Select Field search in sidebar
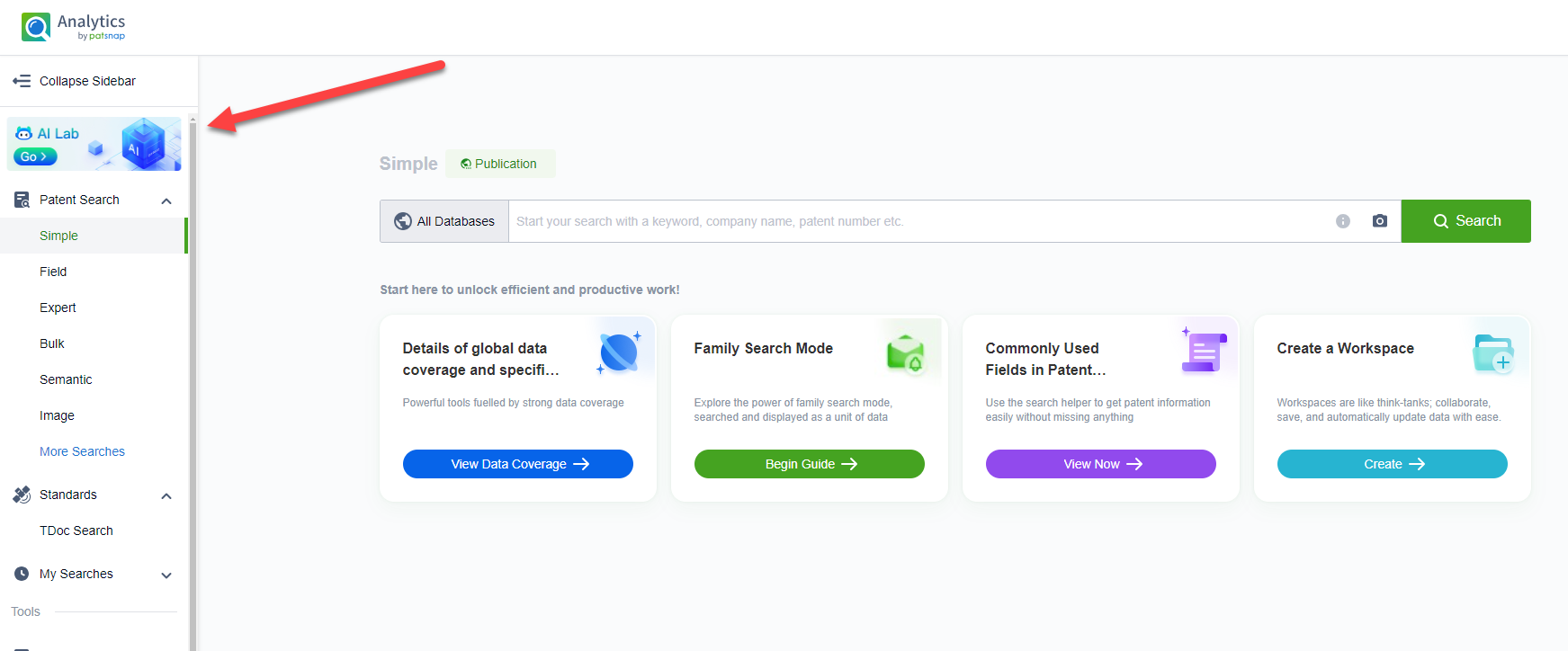Viewport: 1568px width, 651px height. (53, 272)
